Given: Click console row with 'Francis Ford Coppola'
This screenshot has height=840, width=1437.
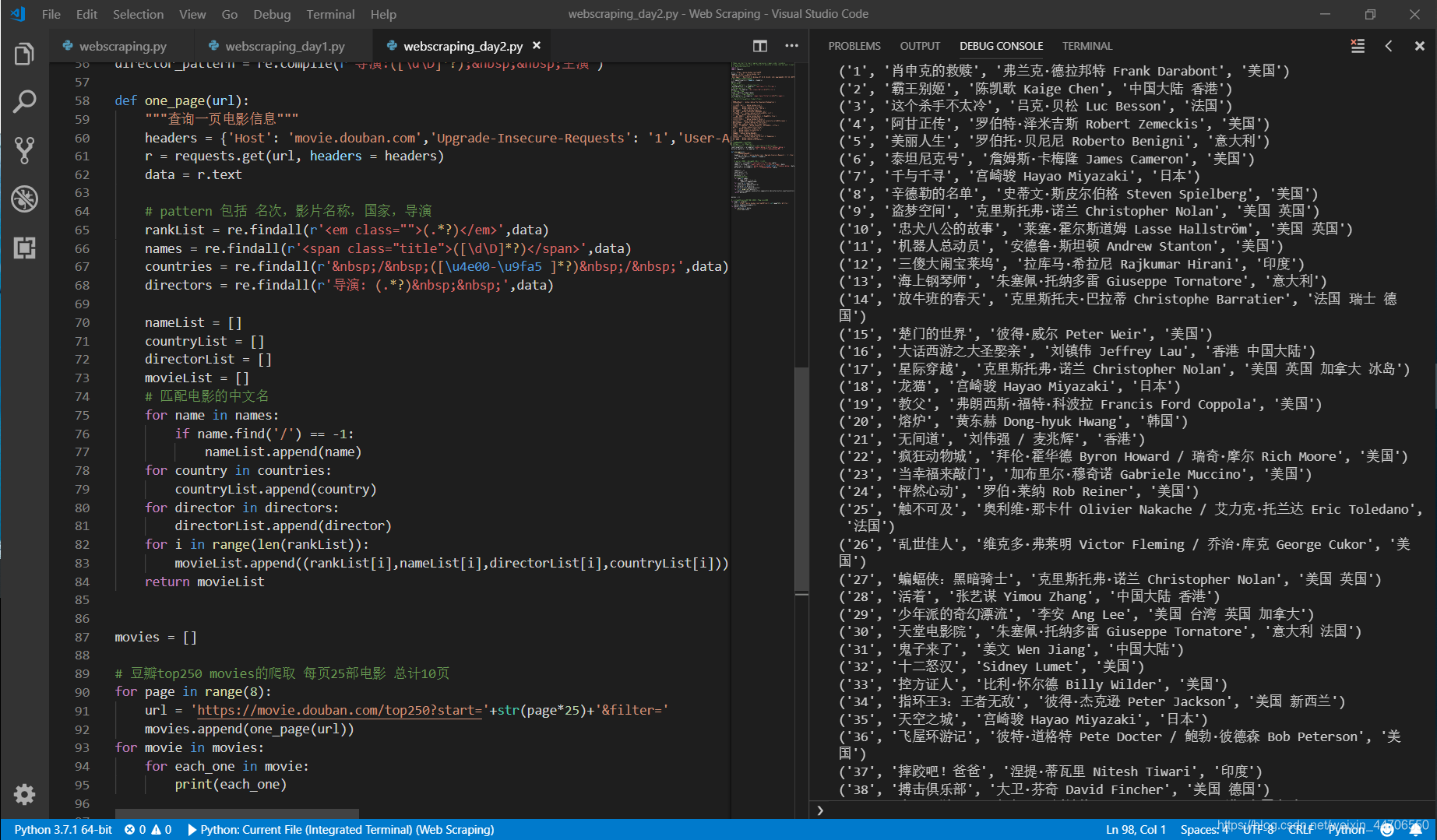Looking at the screenshot, I should (1080, 404).
